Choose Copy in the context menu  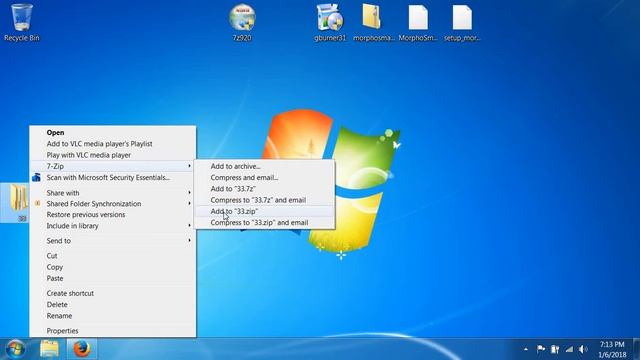click(113, 267)
